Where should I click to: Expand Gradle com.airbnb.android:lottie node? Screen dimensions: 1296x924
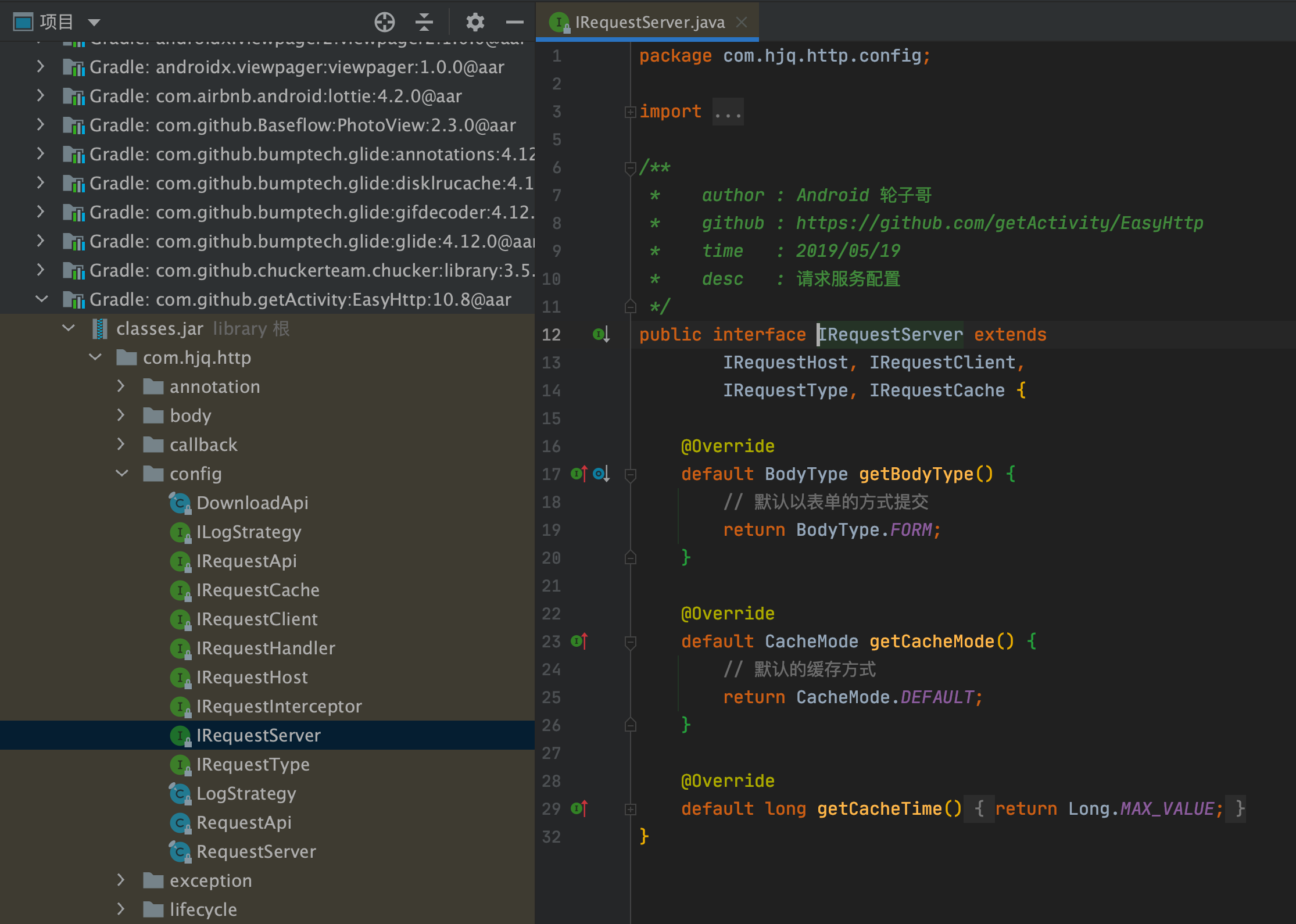[x=40, y=96]
